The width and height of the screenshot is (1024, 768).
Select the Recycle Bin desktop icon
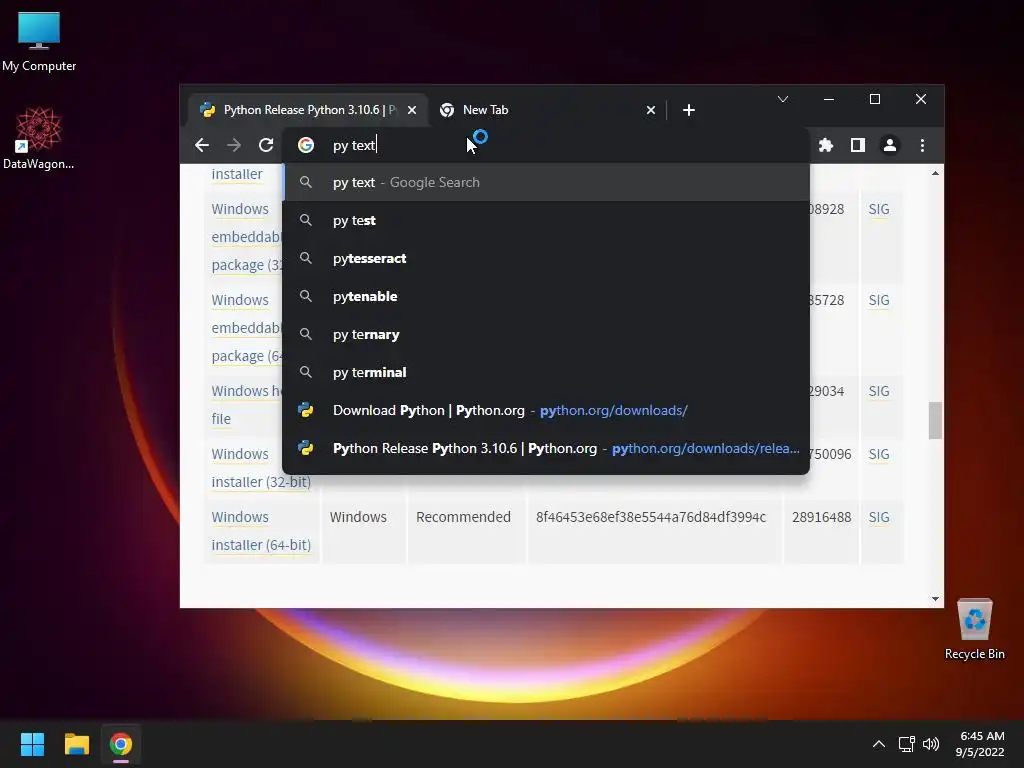(974, 630)
